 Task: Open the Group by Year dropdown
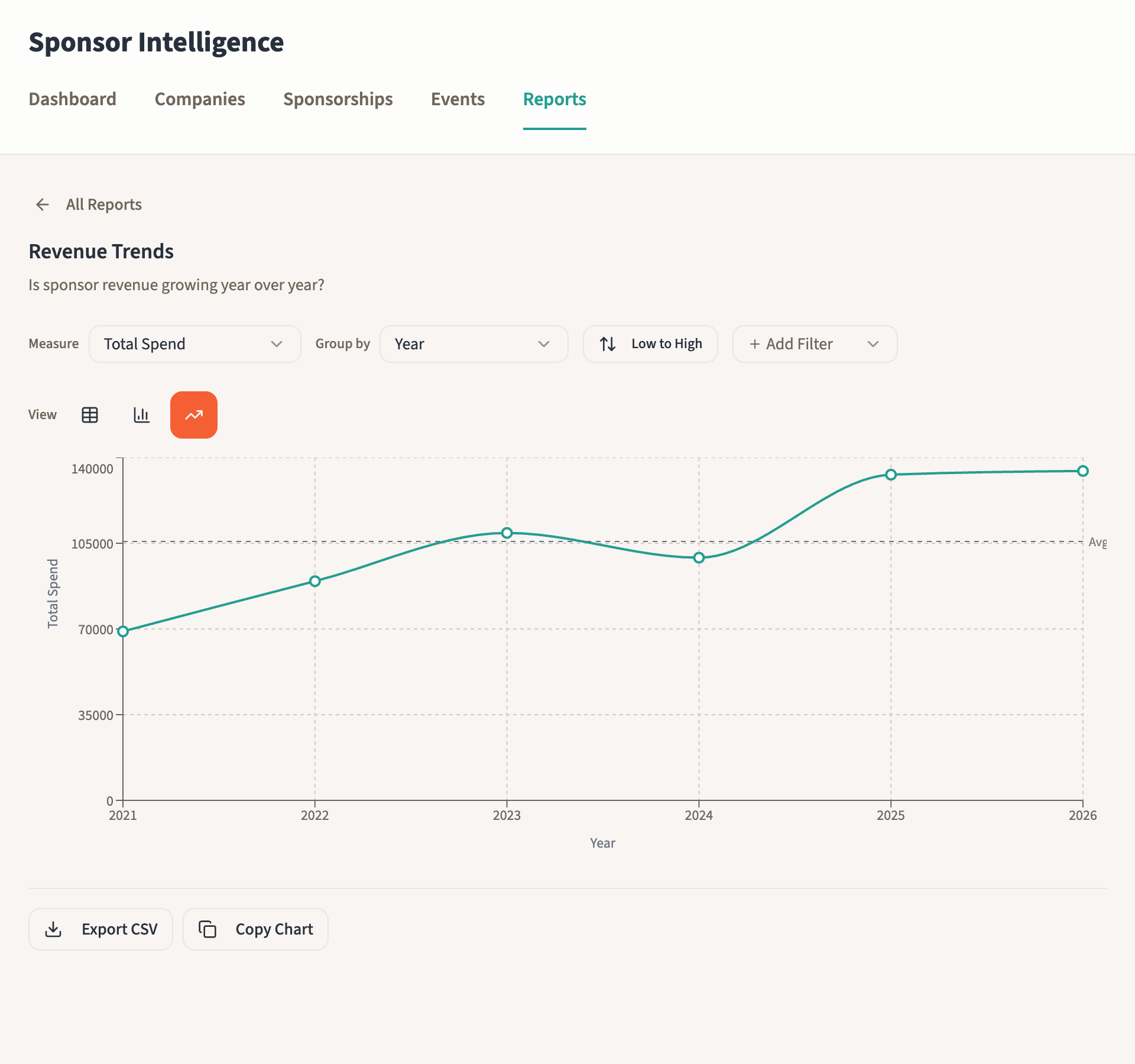coord(474,344)
